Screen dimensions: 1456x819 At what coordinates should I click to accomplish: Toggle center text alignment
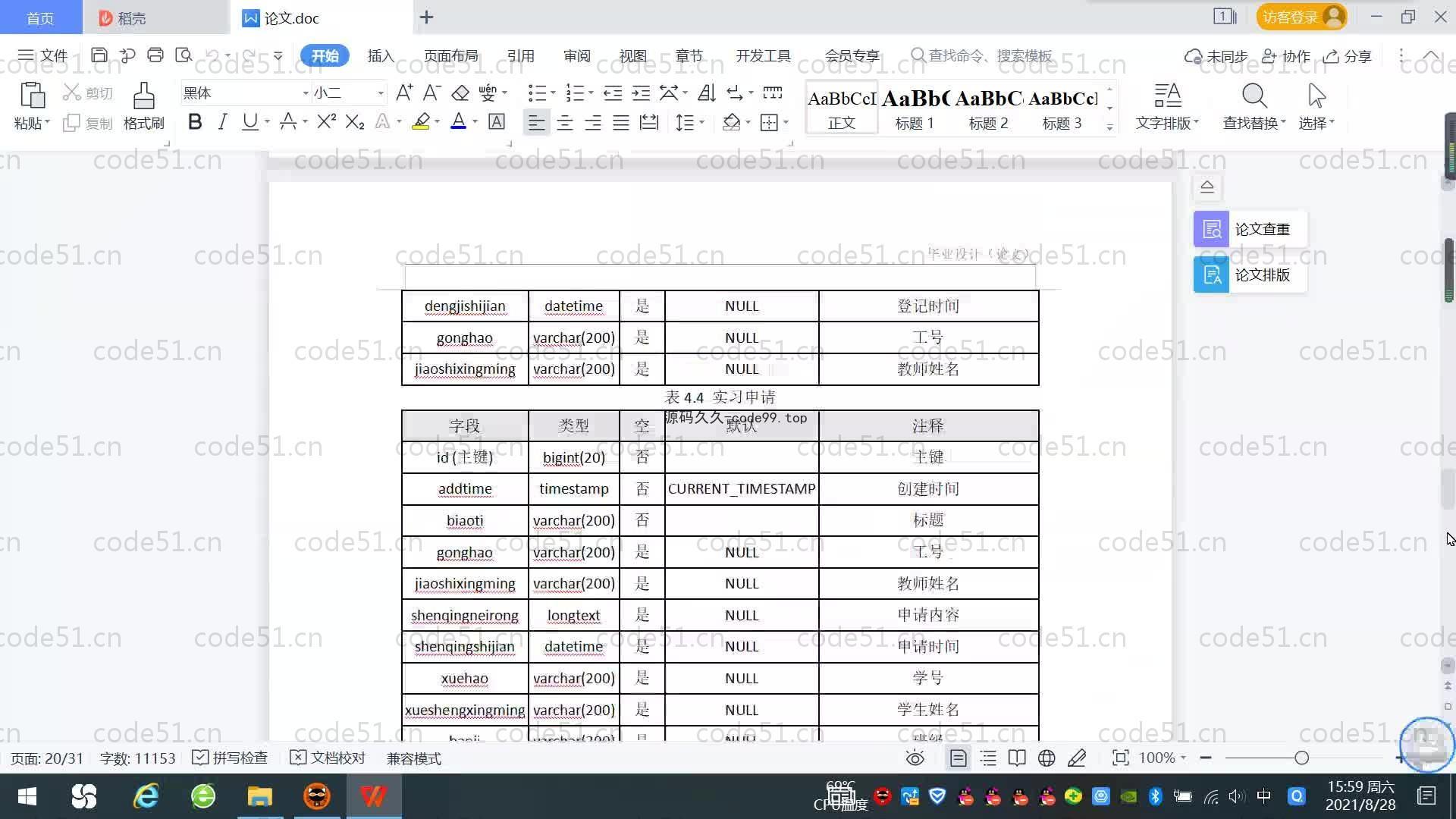click(565, 122)
